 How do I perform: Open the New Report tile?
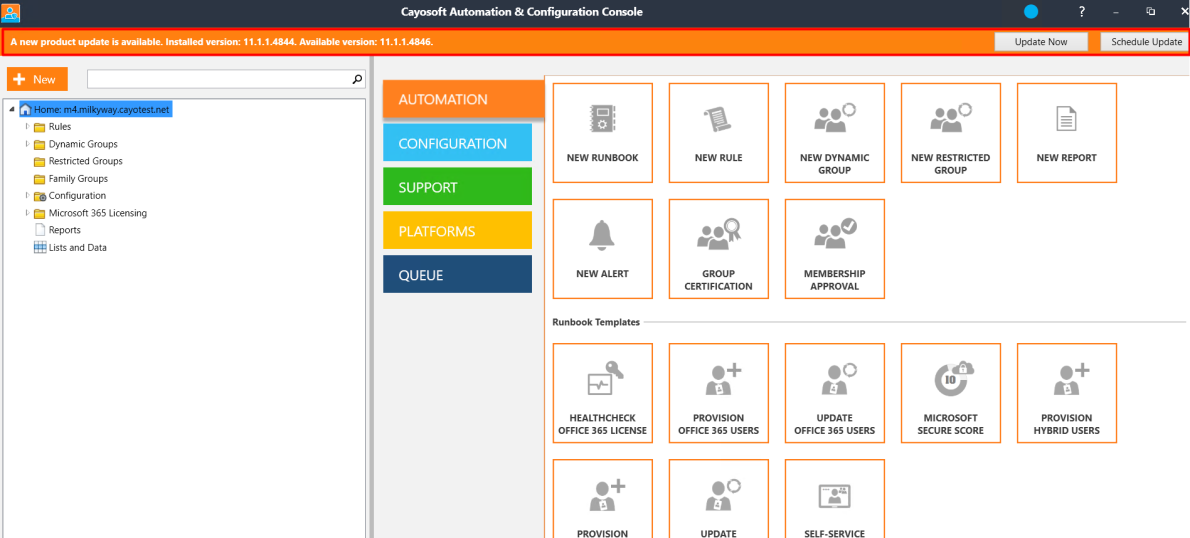(1066, 133)
